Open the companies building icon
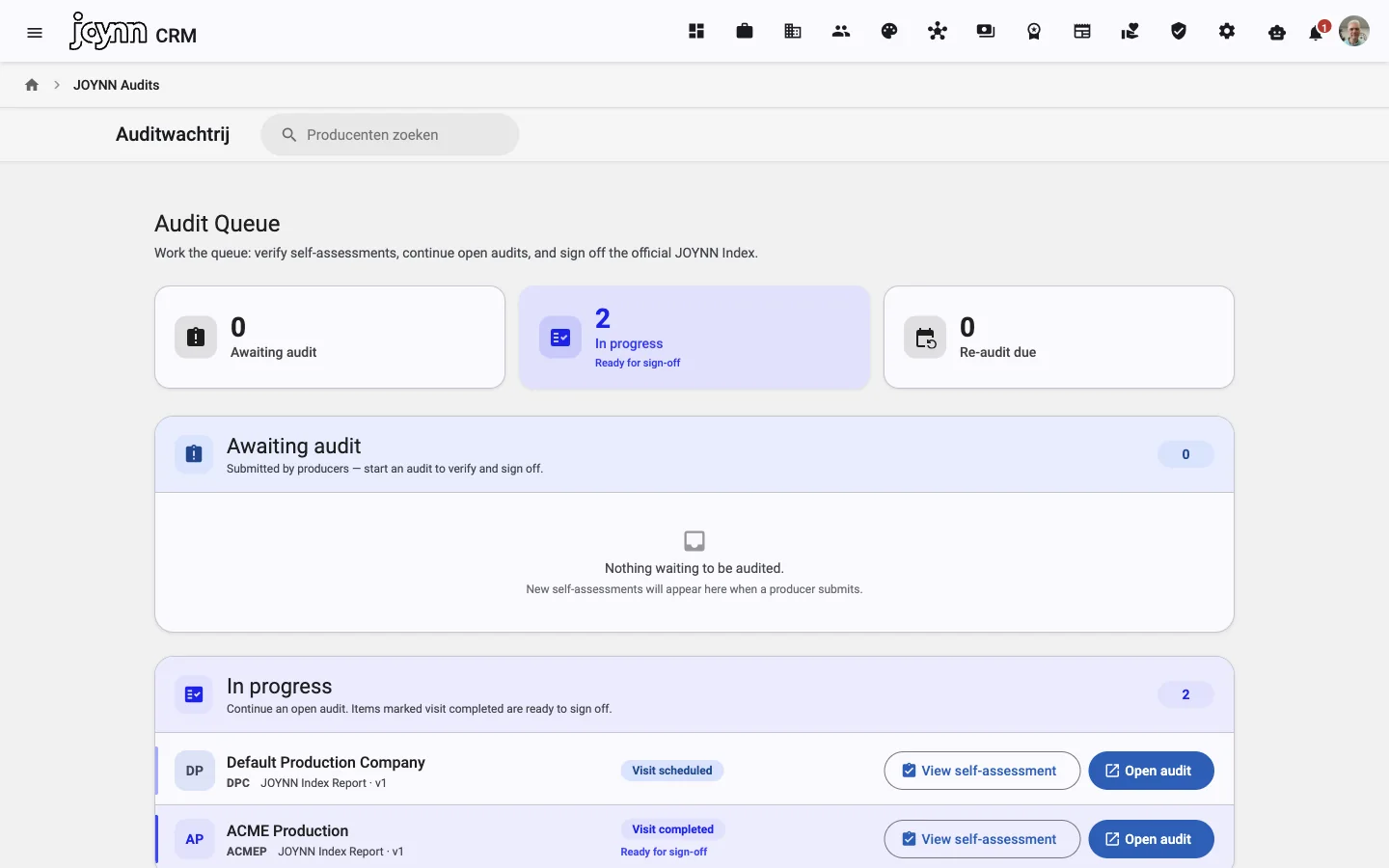Screen dimensions: 1389x868 [793, 32]
